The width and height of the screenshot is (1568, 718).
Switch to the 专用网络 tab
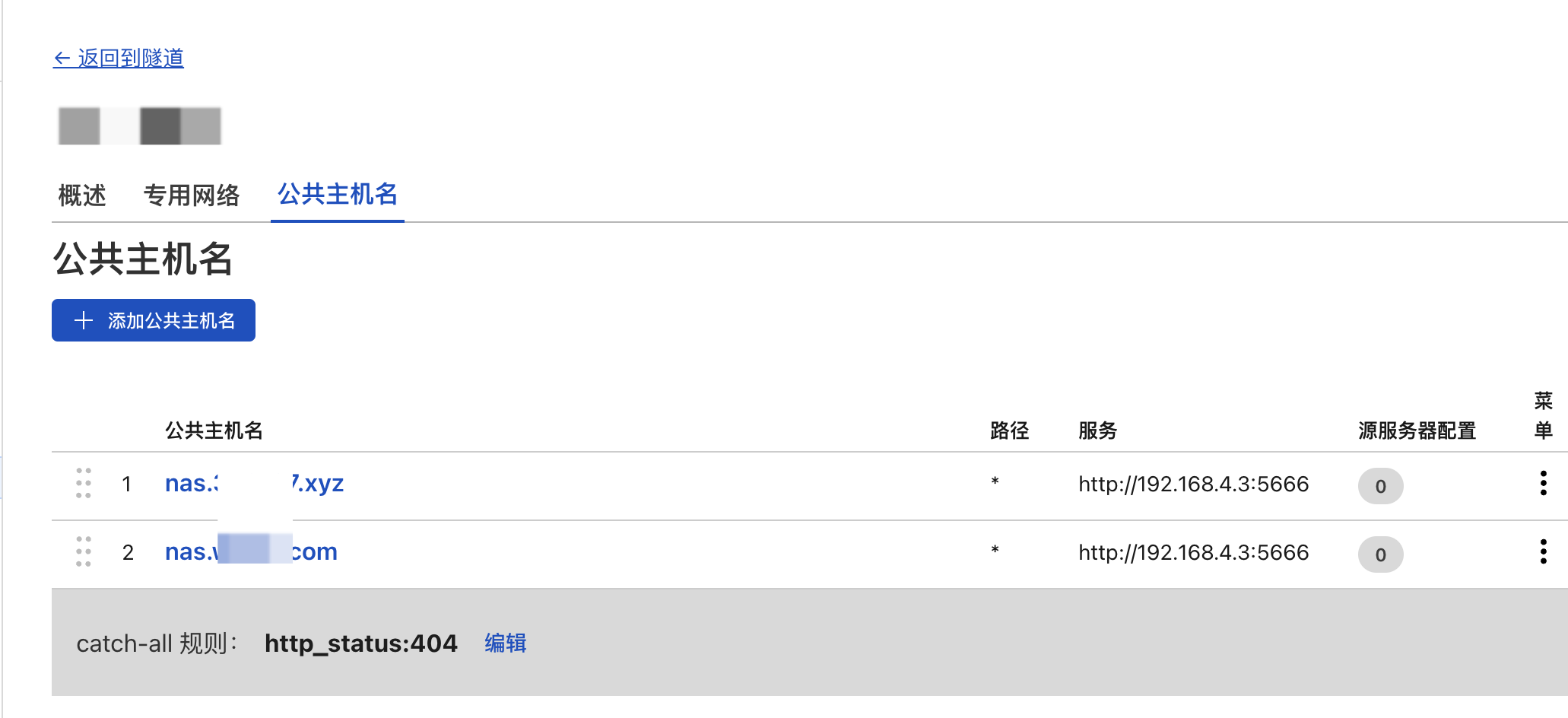192,195
